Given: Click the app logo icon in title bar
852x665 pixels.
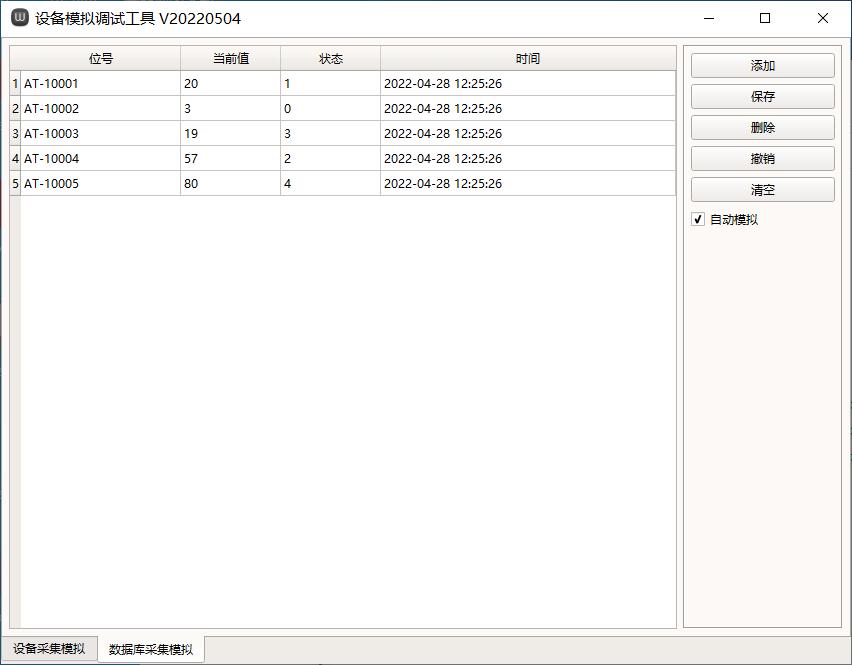Looking at the screenshot, I should (x=19, y=18).
